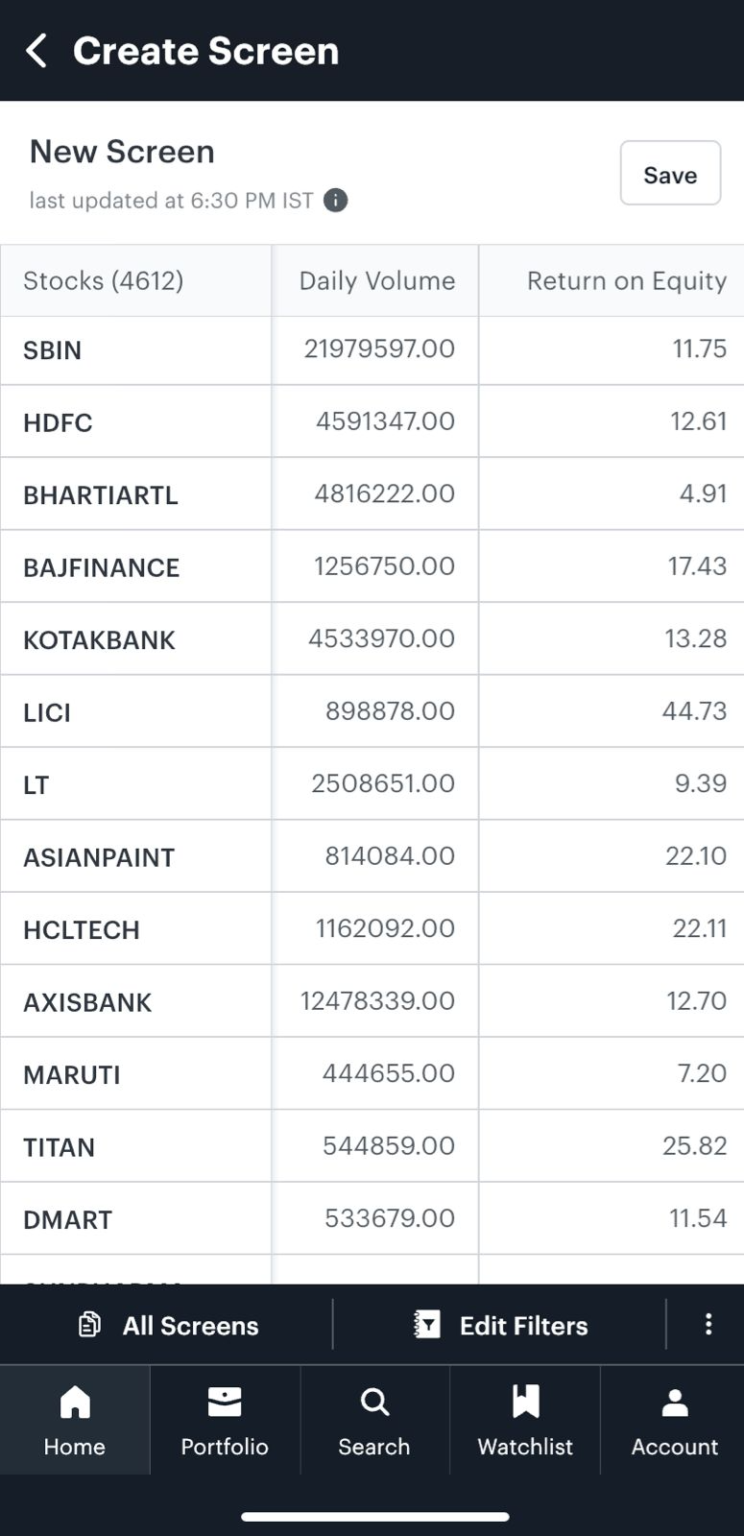Tap the info icon beside last updated
Viewport: 744px width, 1536px height.
pos(336,201)
